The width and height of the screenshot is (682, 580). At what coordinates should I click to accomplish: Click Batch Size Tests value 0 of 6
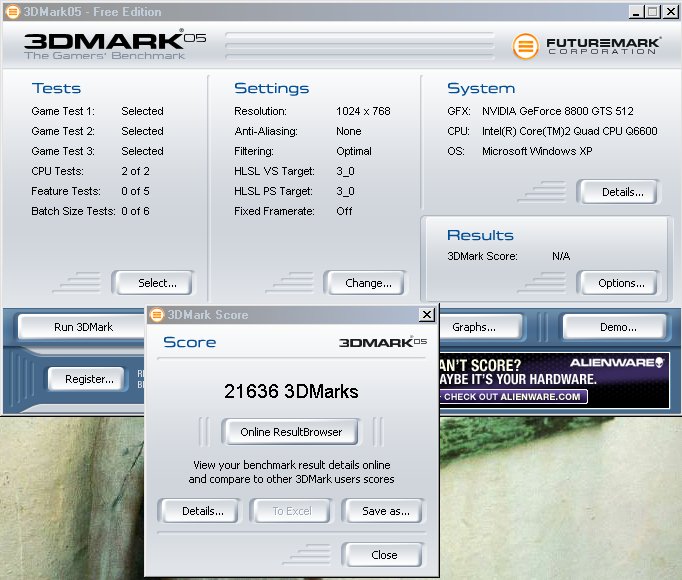135,211
